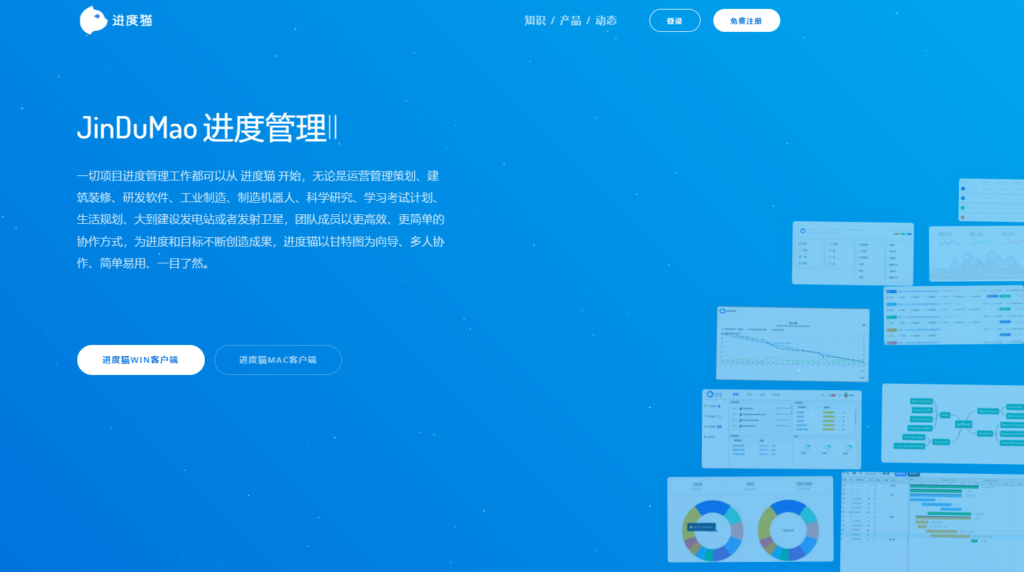1024x572 pixels.
Task: Download the 进度猫MAC客户端 client
Action: point(278,360)
